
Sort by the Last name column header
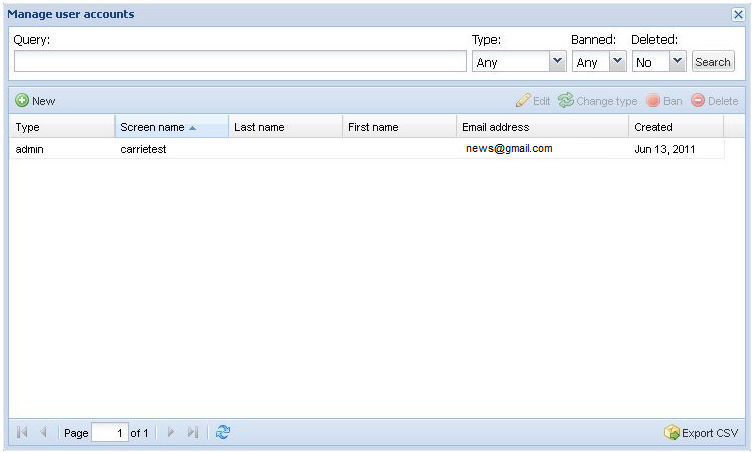286,127
